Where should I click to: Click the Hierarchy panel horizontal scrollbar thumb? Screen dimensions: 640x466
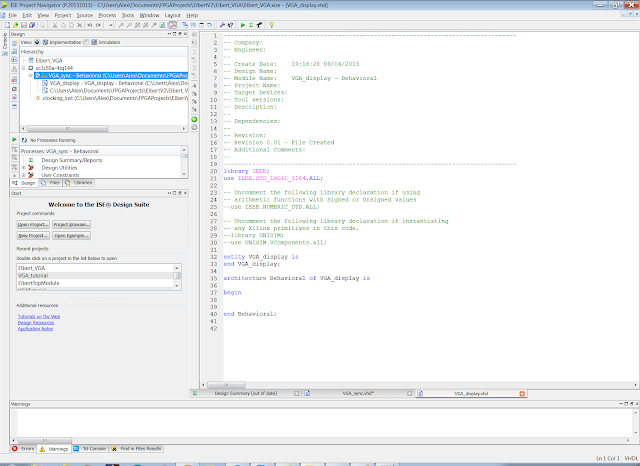tap(67, 129)
